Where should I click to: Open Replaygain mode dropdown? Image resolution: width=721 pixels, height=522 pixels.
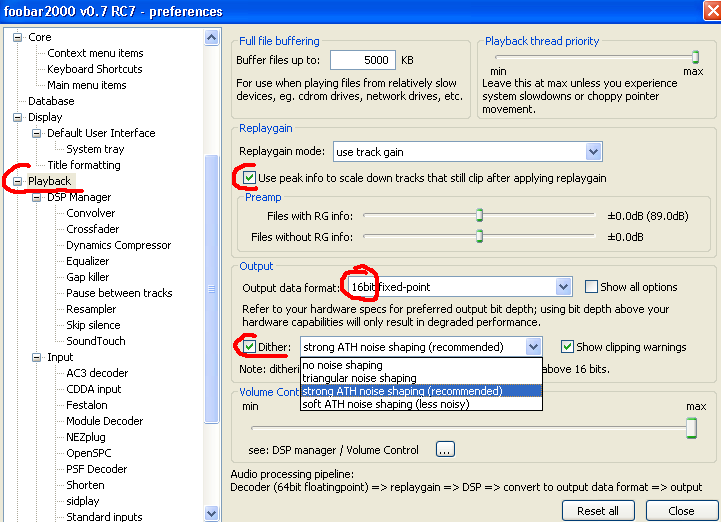tap(593, 152)
